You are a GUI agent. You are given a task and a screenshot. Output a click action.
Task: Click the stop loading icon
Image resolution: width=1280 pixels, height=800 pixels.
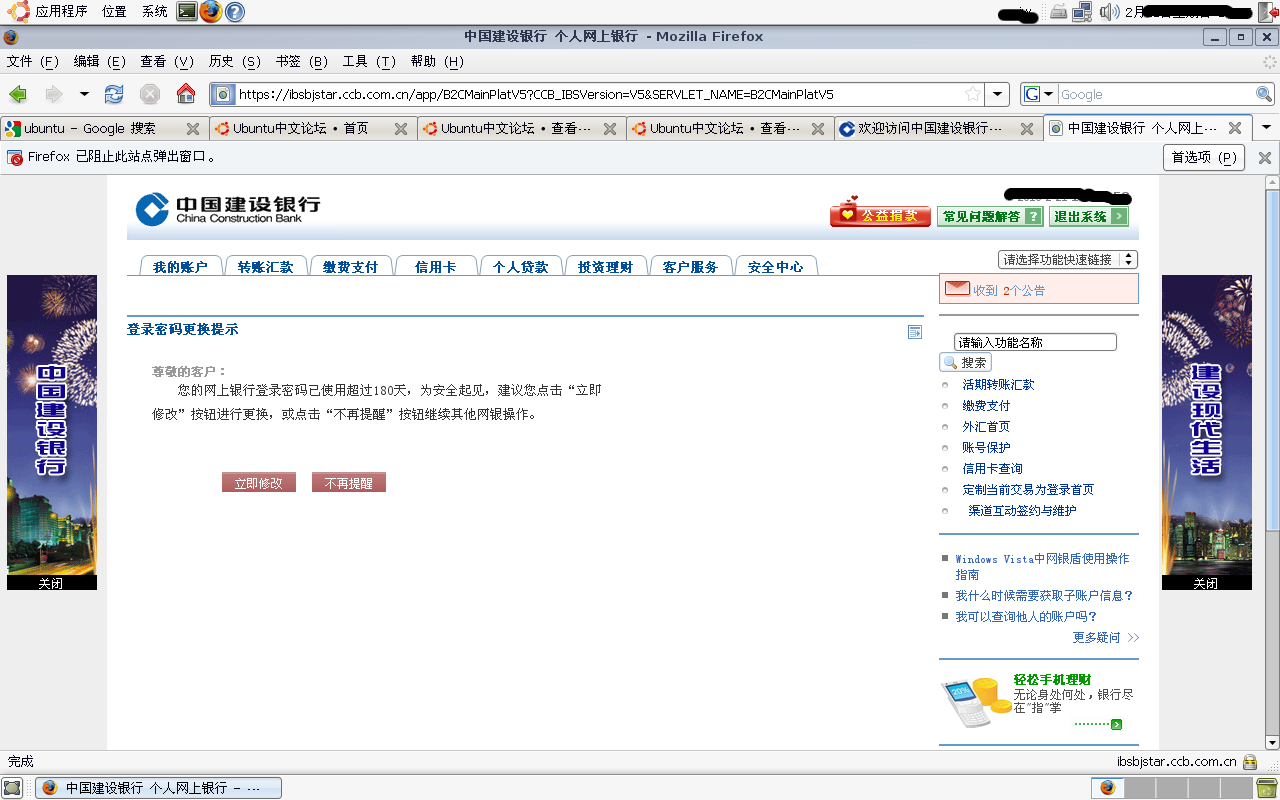(150, 94)
